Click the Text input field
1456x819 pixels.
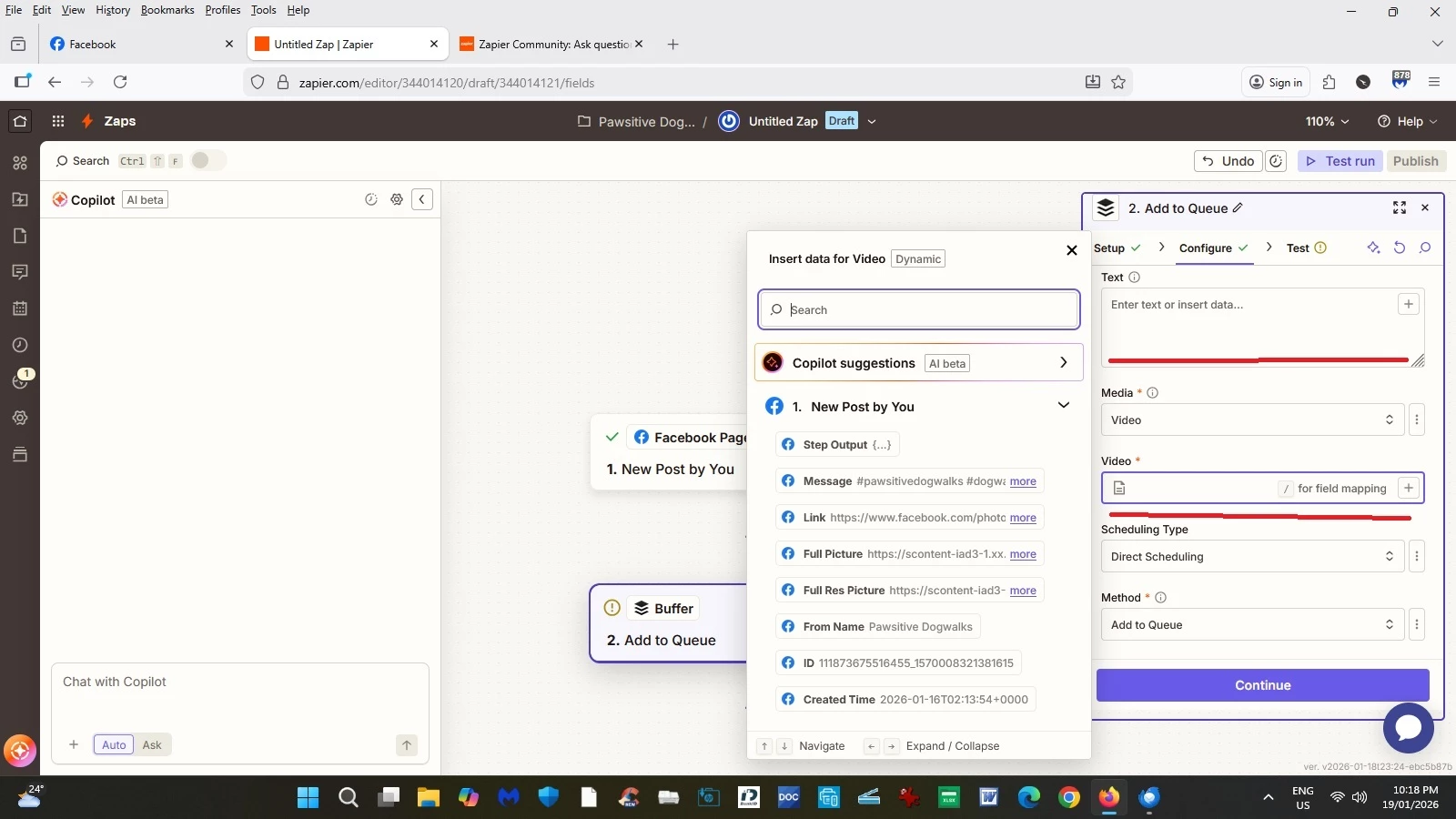point(1263,328)
